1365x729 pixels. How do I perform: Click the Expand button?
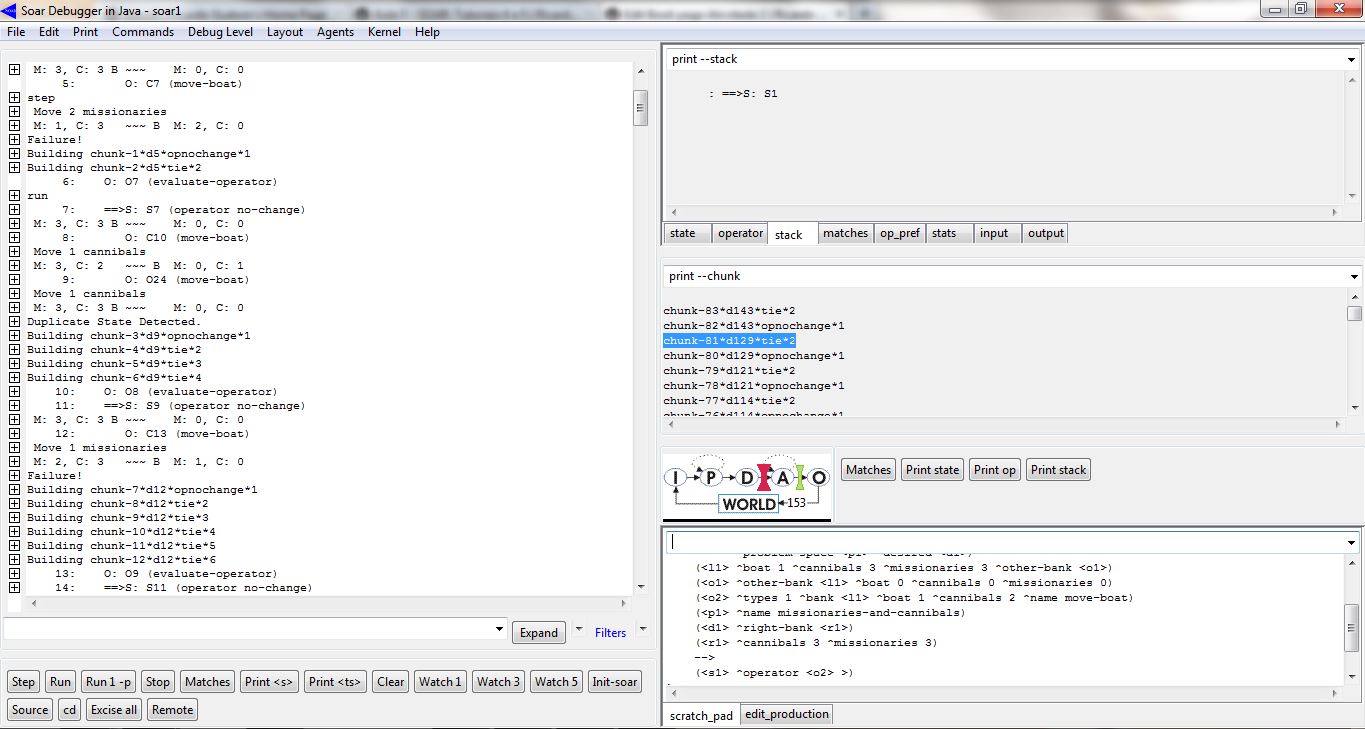pyautogui.click(x=538, y=633)
